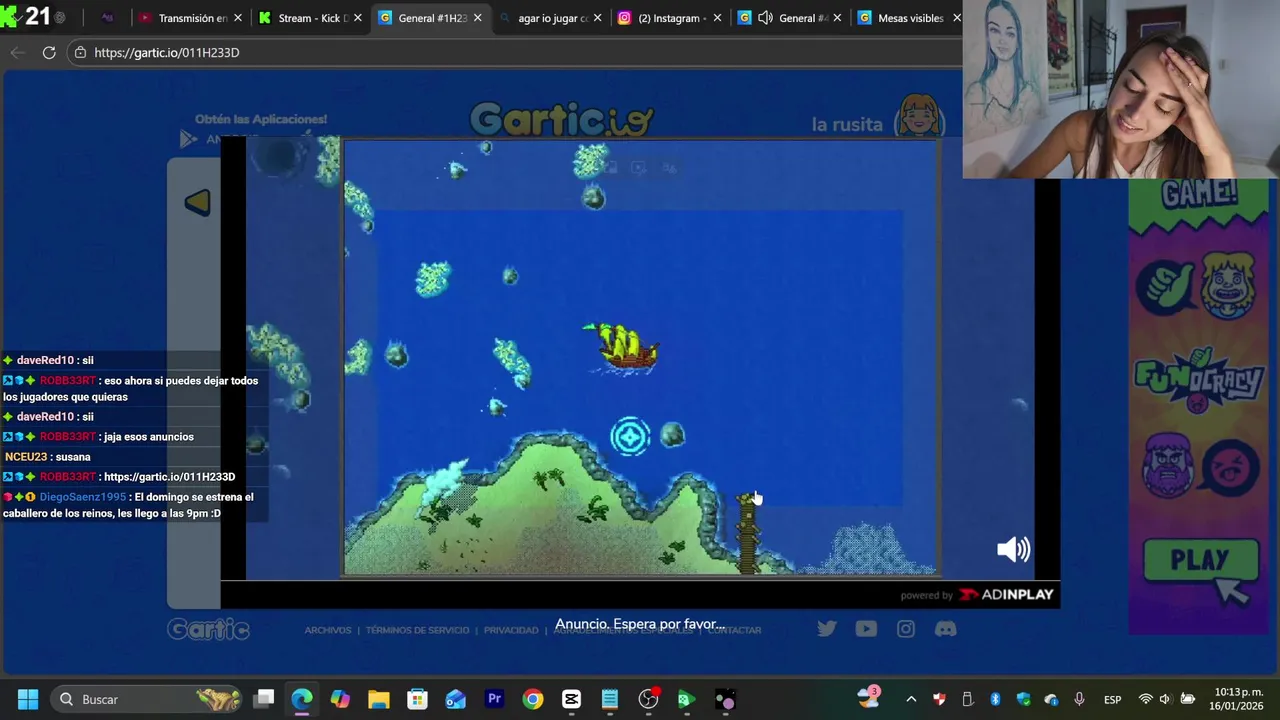Click the address bar with gartic.io URL

point(510,52)
